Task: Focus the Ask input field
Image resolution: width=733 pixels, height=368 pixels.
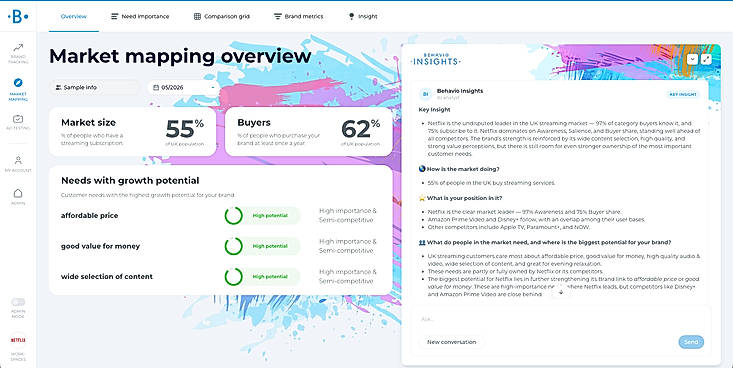Action: click(x=561, y=319)
